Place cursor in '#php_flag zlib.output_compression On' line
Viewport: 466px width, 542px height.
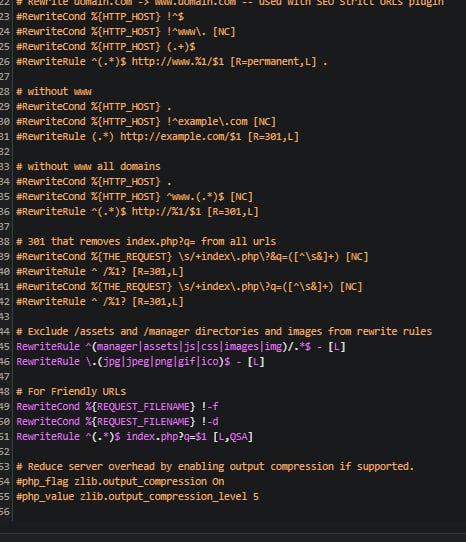coord(120,482)
